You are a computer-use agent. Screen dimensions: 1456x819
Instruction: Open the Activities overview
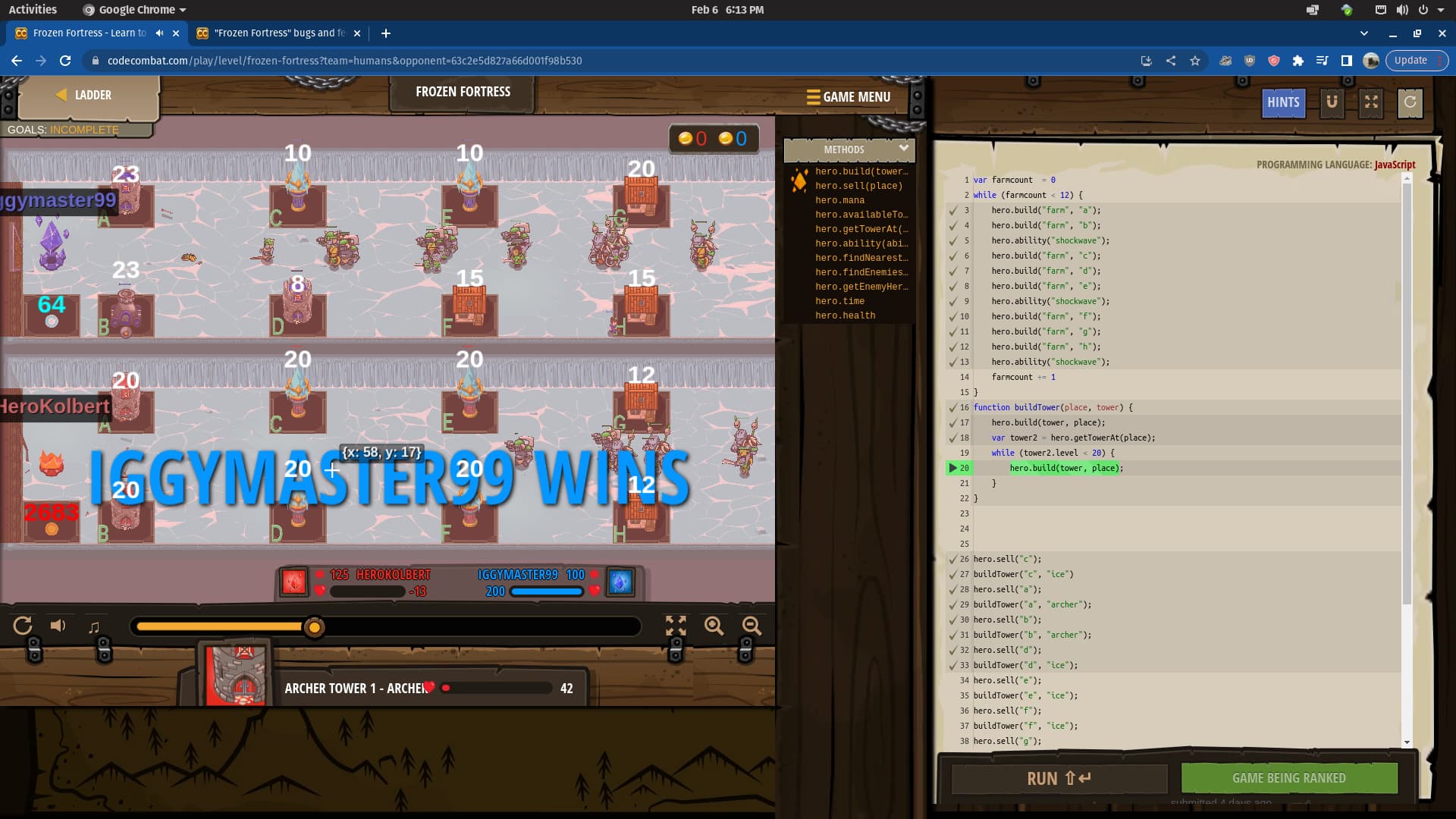pyautogui.click(x=33, y=10)
